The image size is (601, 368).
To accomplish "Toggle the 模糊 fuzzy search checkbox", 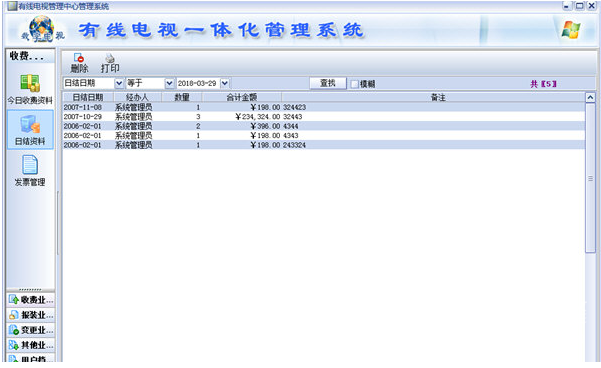I will click(355, 84).
